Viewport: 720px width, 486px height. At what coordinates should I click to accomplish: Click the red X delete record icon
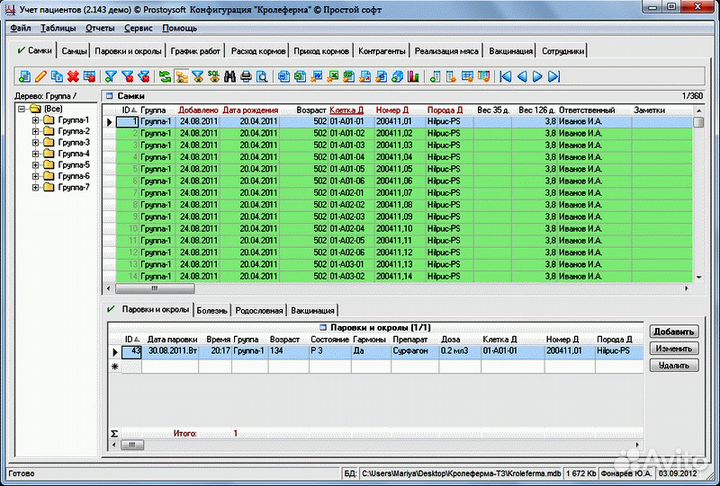pos(73,76)
